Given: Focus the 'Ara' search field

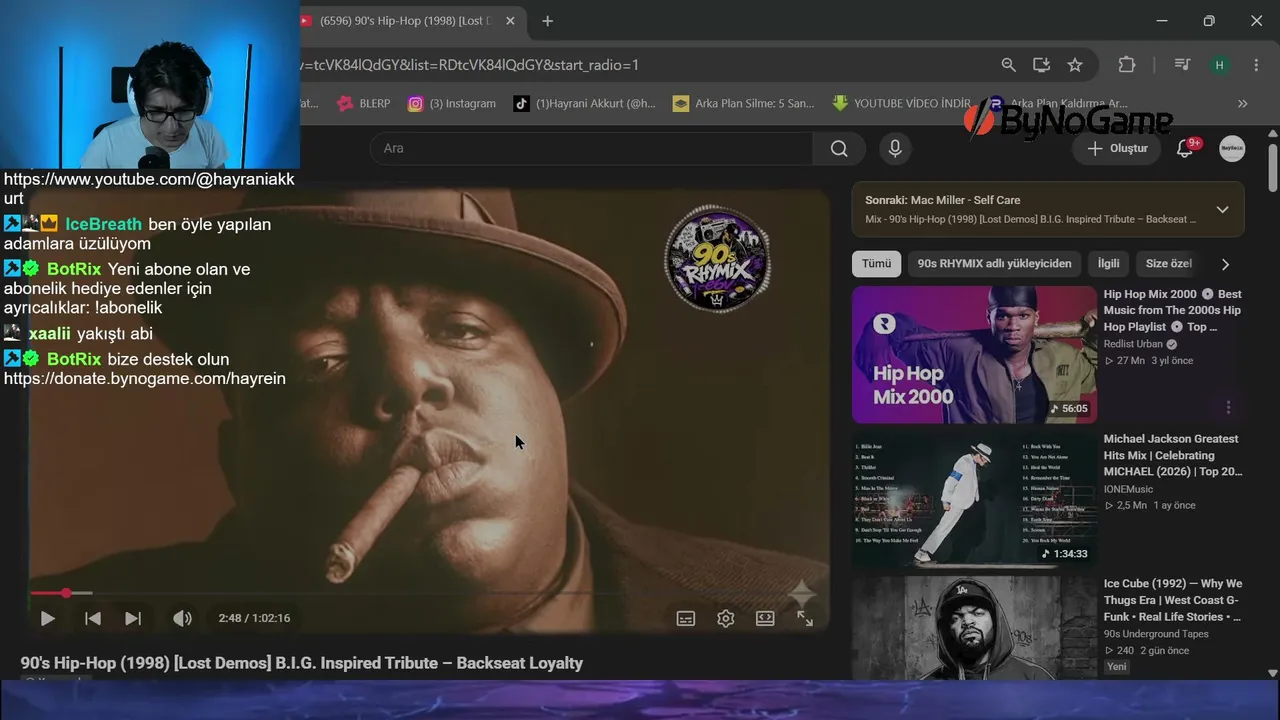Looking at the screenshot, I should point(592,149).
